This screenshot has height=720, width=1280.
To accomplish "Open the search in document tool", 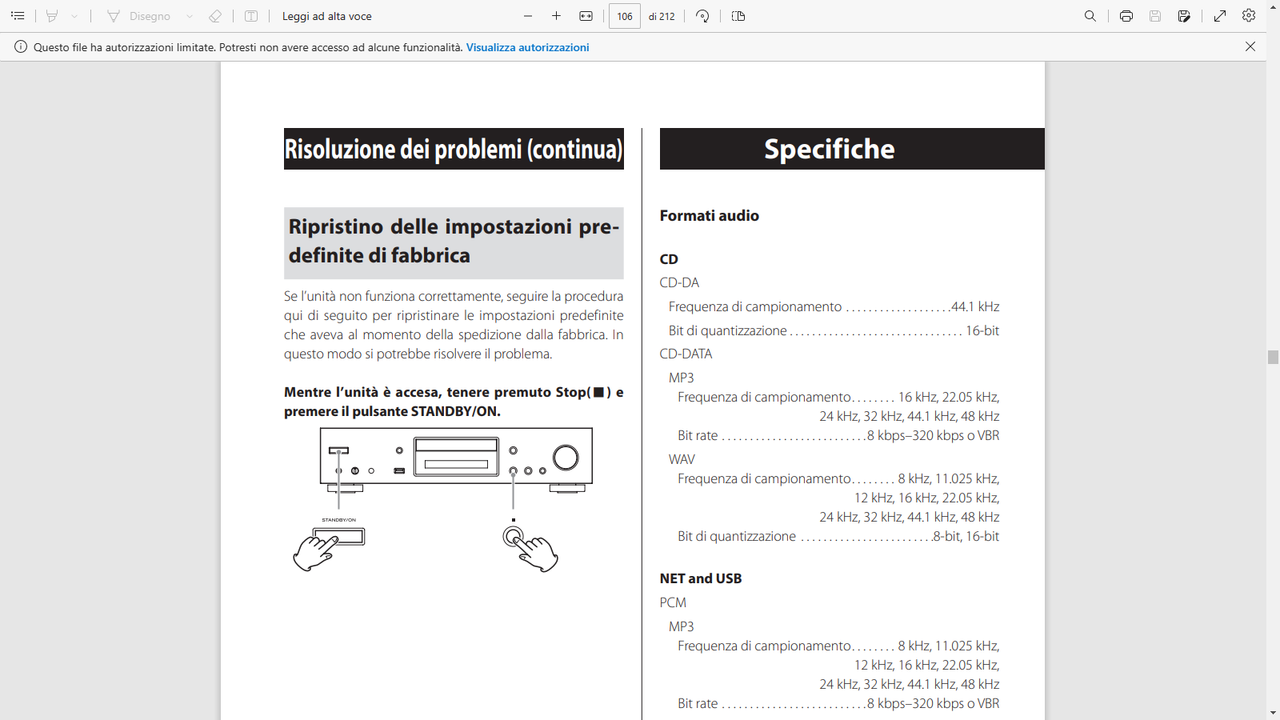I will coord(1091,16).
